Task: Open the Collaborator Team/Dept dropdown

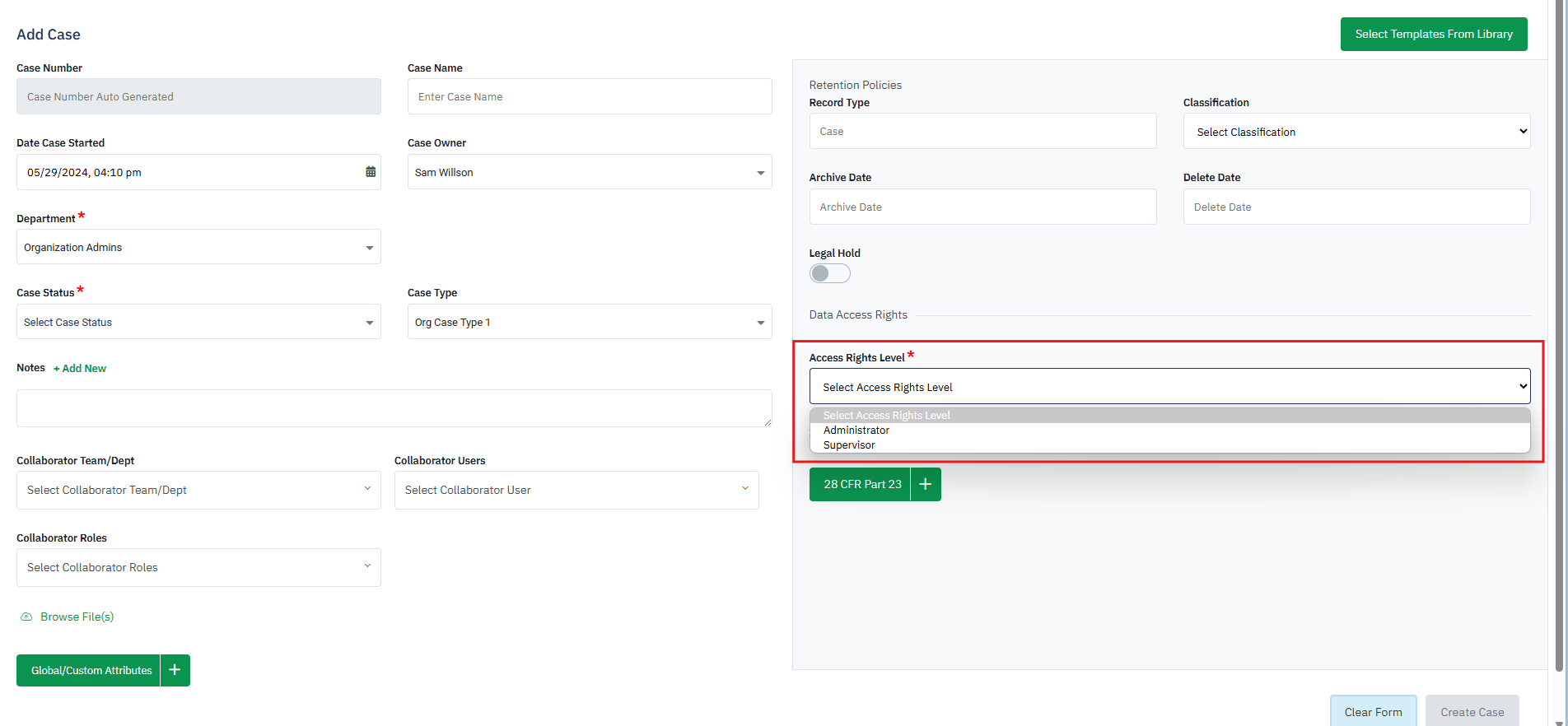Action: [198, 490]
